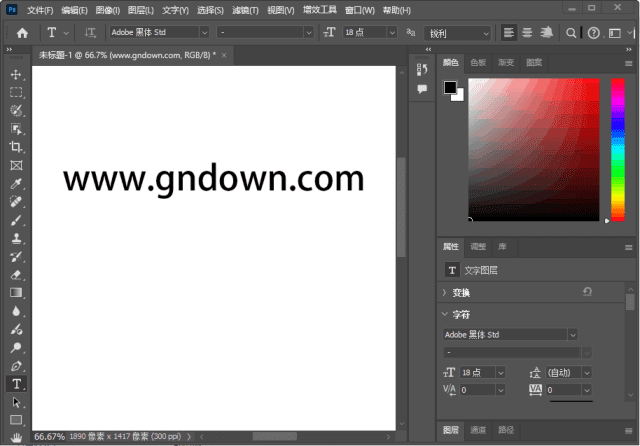
Task: Select the Brush tool
Action: (16, 220)
